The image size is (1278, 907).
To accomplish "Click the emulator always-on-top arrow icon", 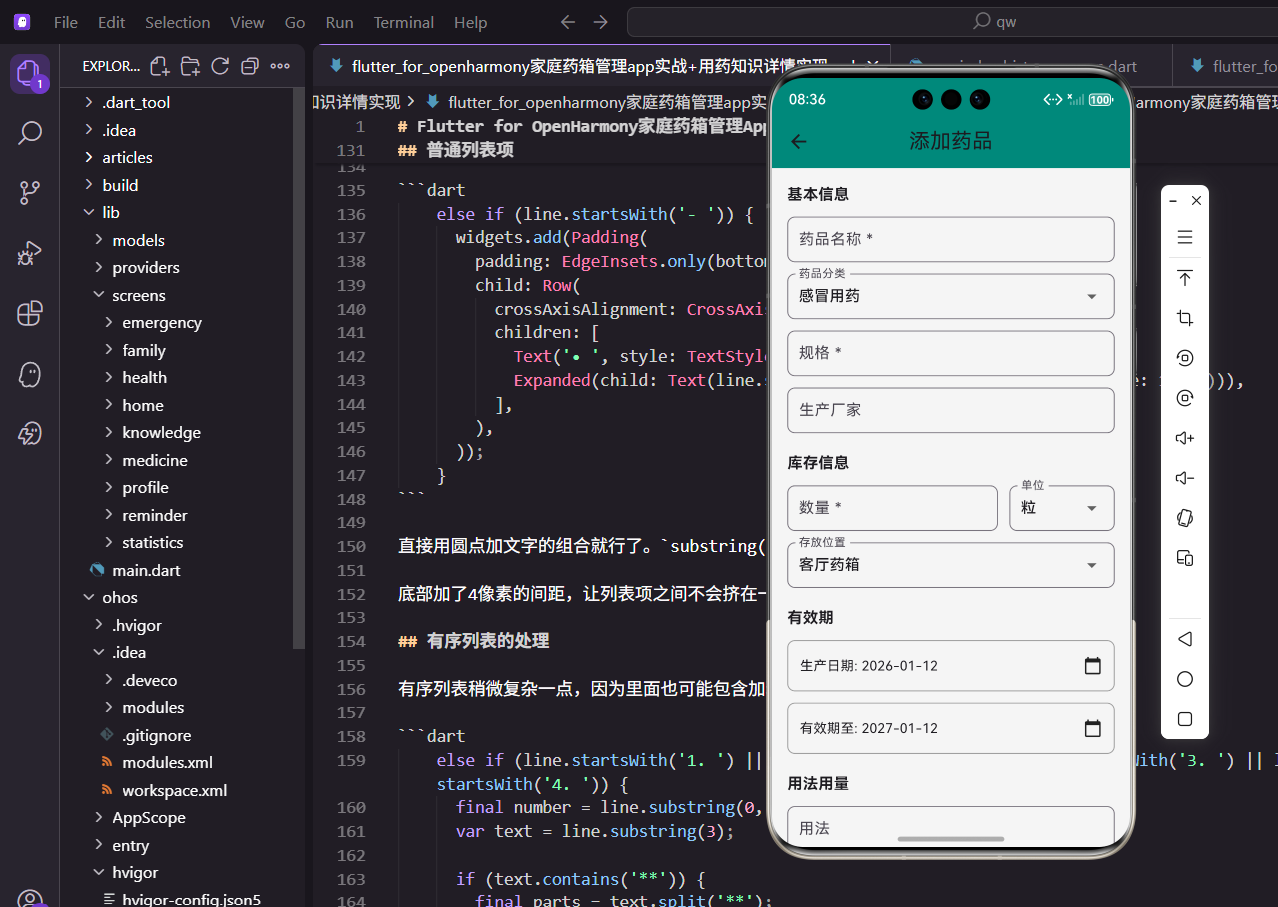I will [x=1185, y=278].
